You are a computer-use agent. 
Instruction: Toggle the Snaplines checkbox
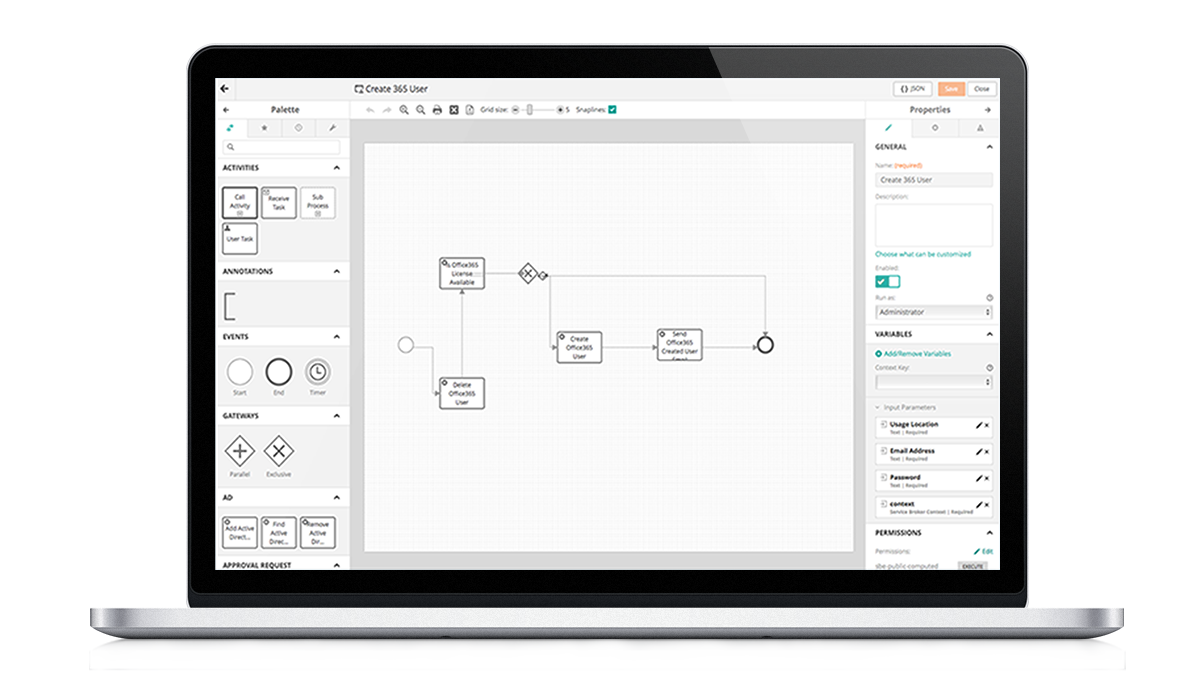(x=612, y=110)
